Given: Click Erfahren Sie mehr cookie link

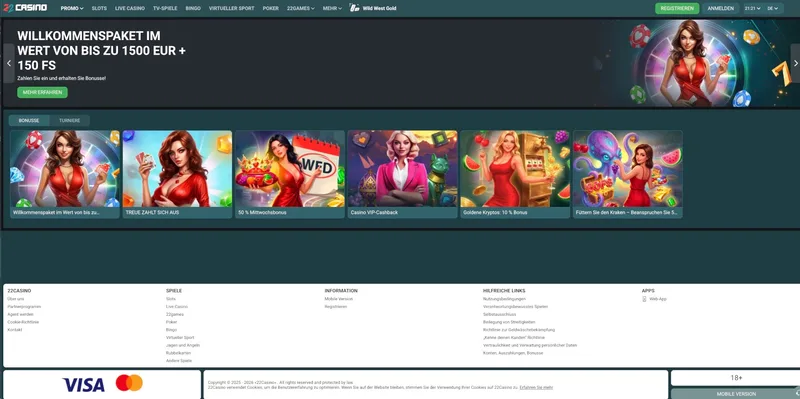Looking at the screenshot, I should [x=536, y=388].
